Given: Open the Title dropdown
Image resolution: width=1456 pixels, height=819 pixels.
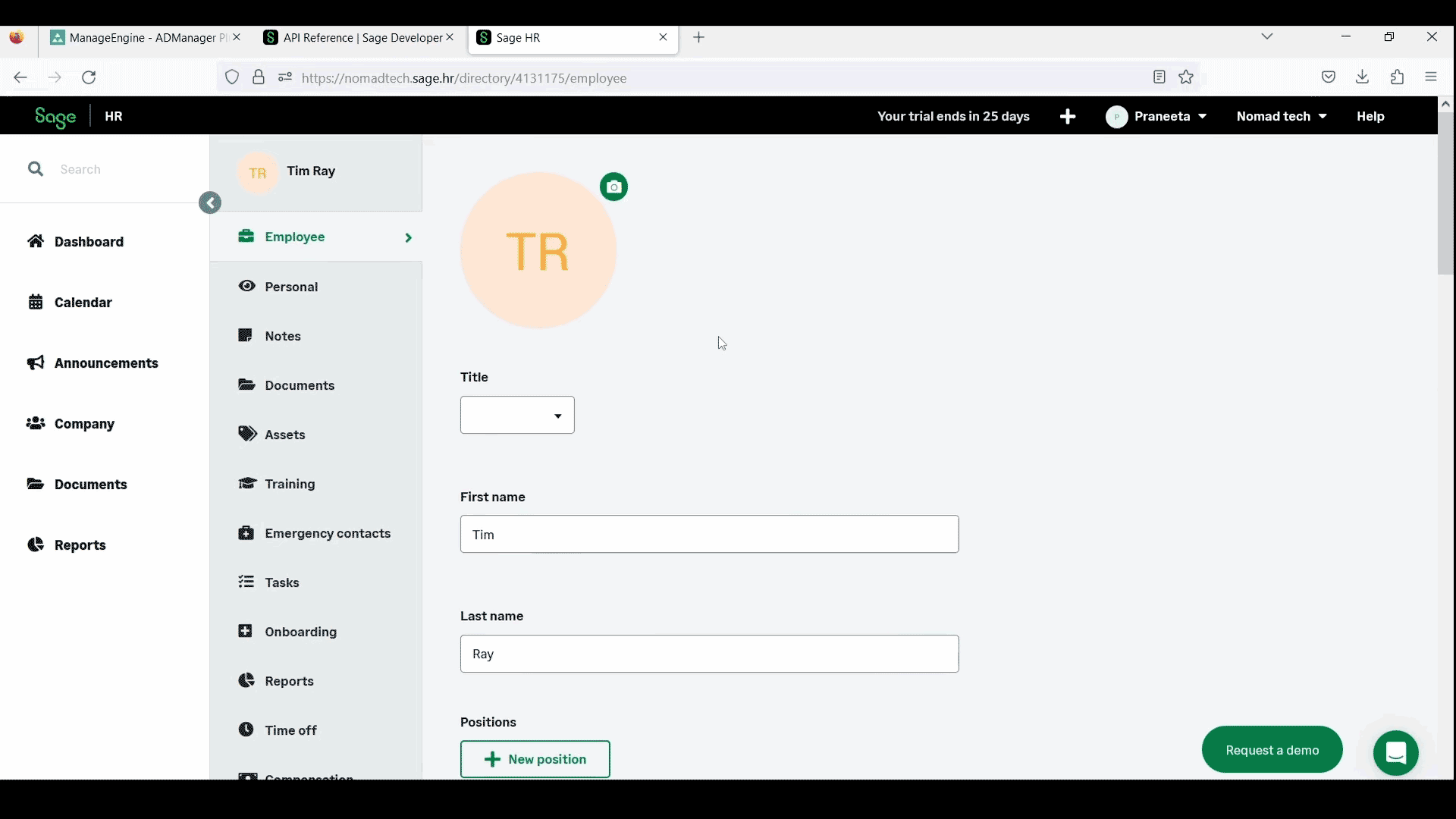Looking at the screenshot, I should (x=517, y=416).
